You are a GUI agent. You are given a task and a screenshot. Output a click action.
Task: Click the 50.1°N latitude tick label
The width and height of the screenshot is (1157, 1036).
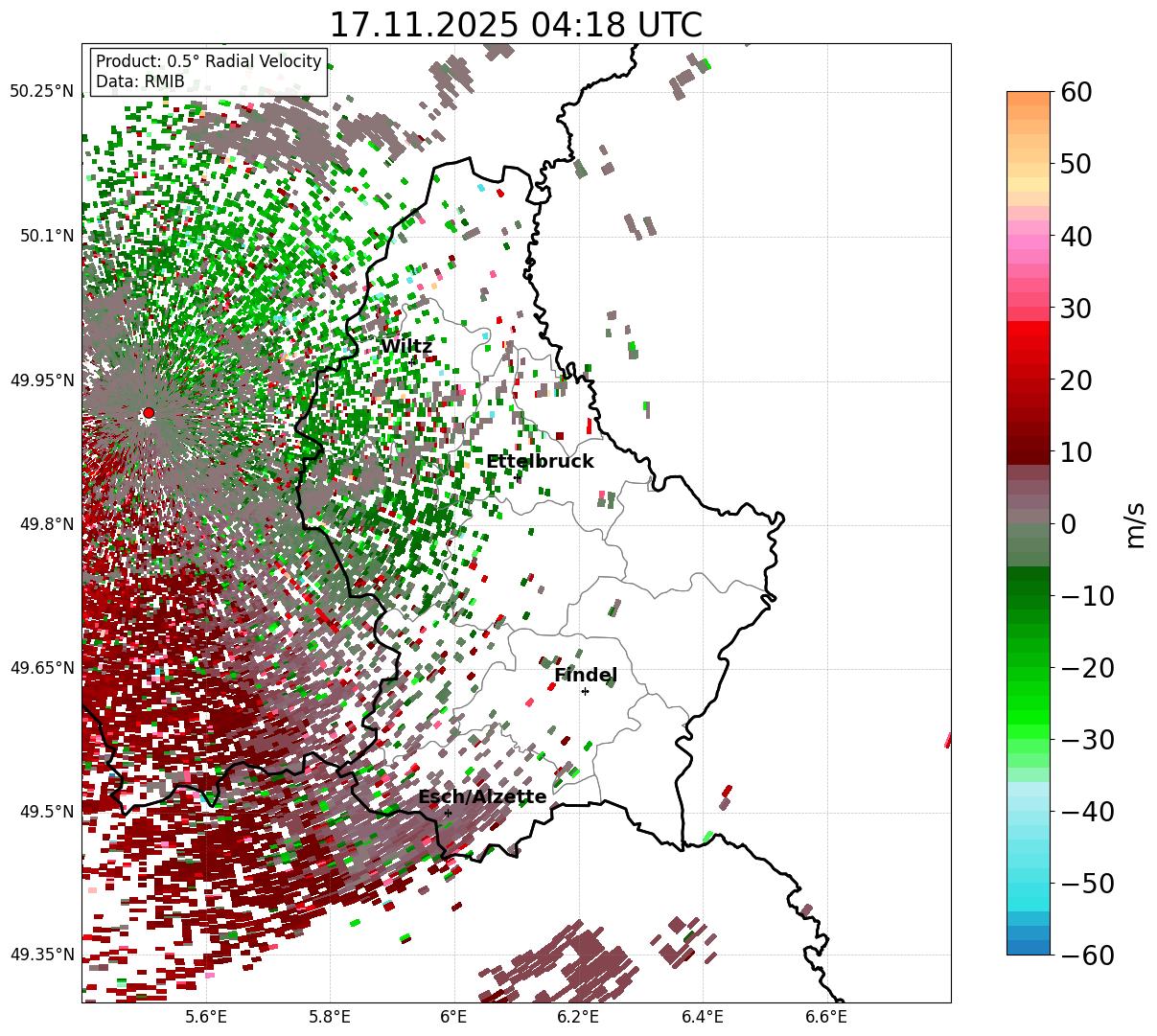point(46,236)
